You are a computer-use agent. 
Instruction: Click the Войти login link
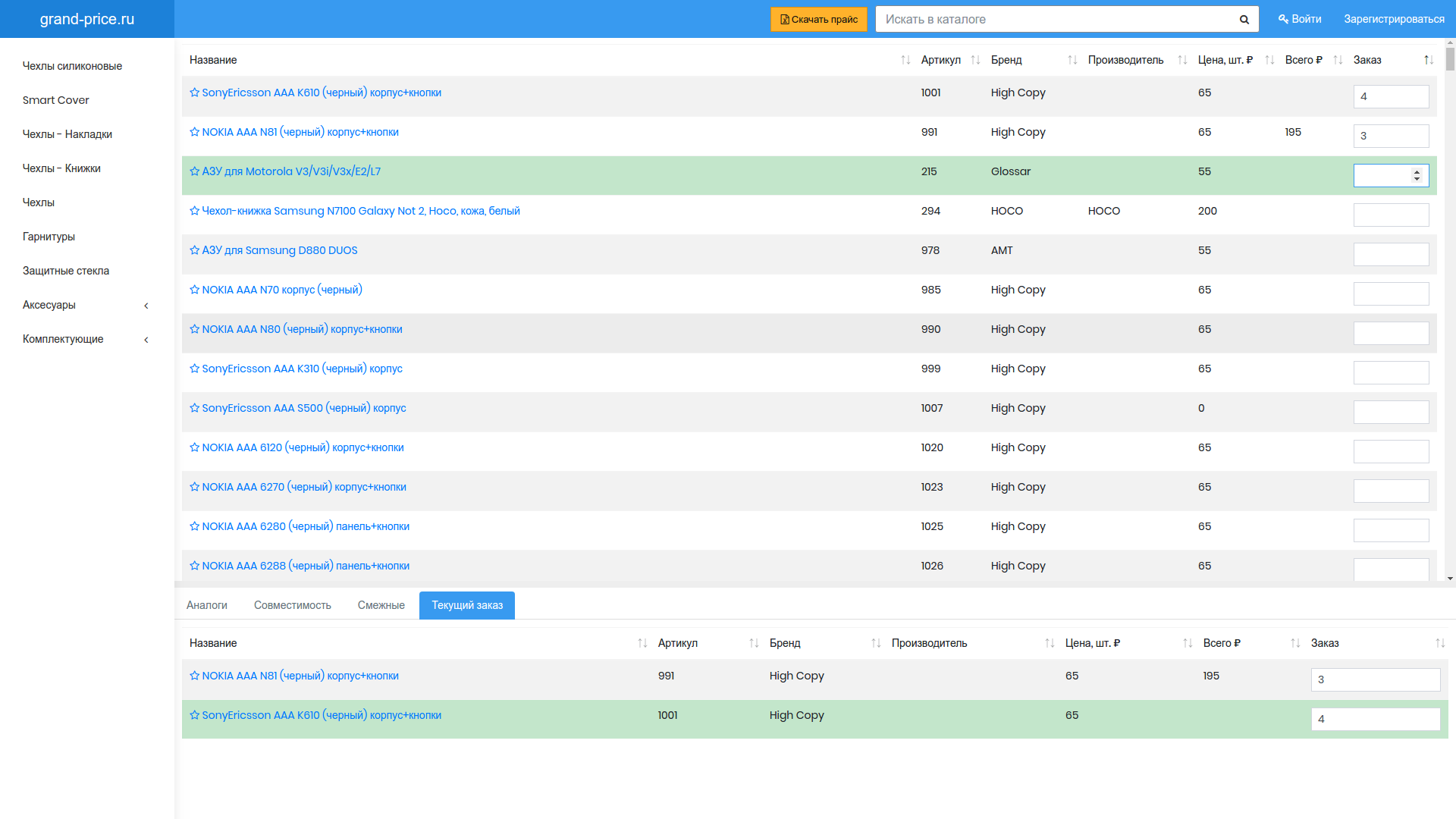(x=1300, y=19)
